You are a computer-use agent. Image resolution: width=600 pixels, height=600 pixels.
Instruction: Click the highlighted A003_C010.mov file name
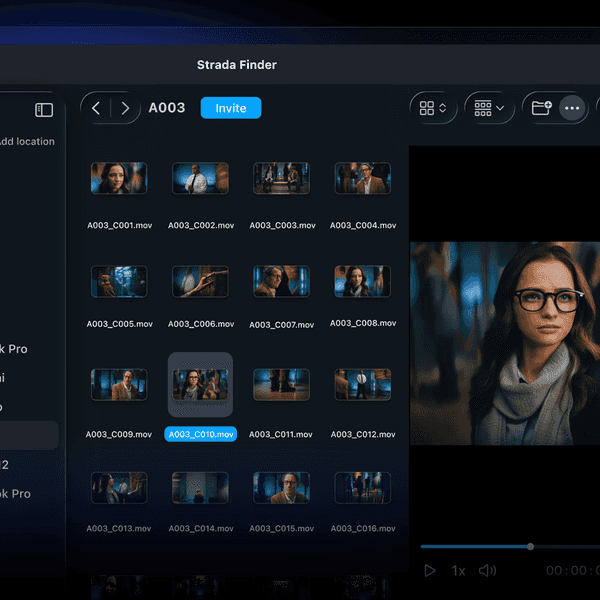[x=201, y=434]
